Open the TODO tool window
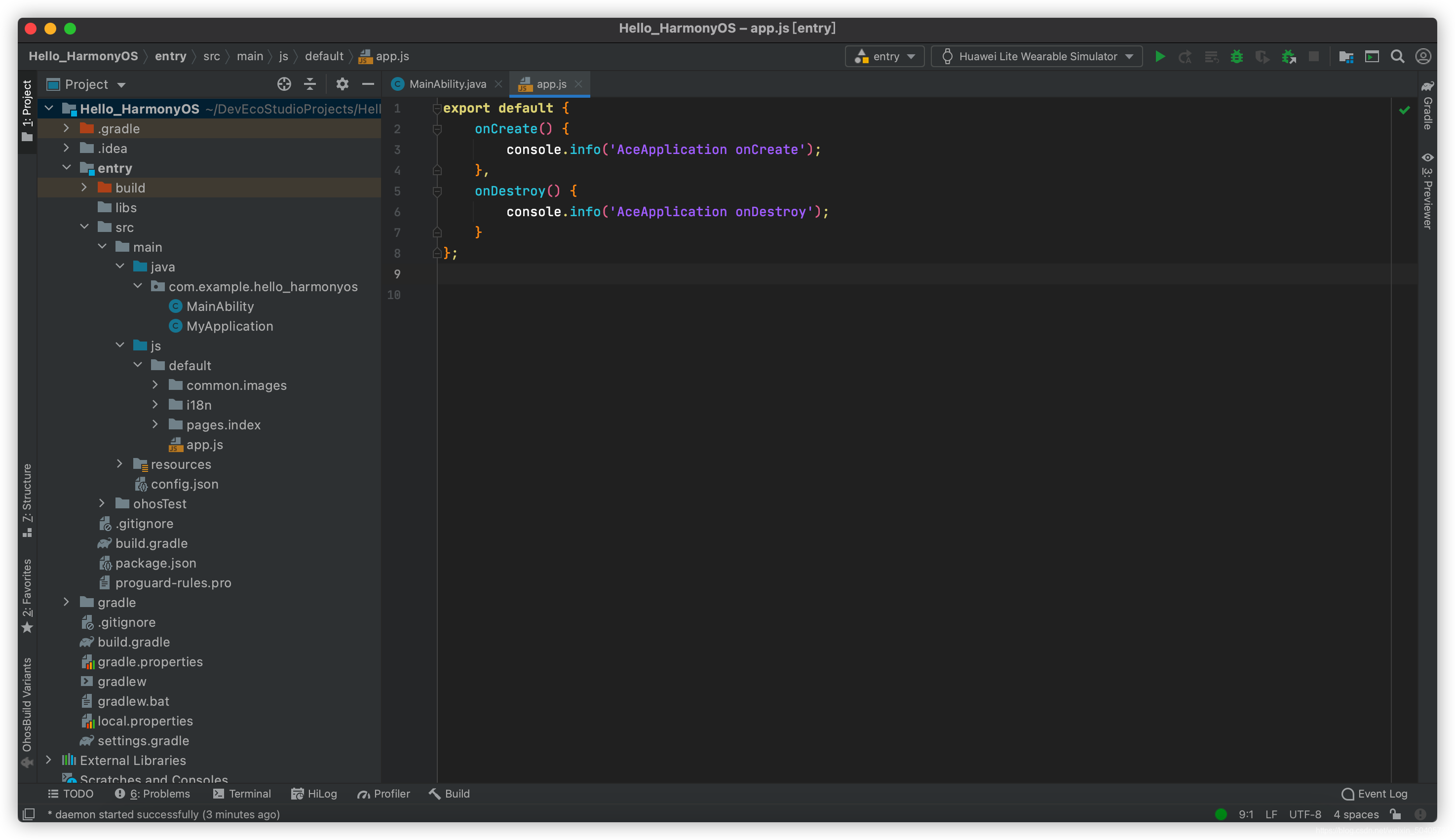Screen dimensions: 1455x840 tap(71, 793)
